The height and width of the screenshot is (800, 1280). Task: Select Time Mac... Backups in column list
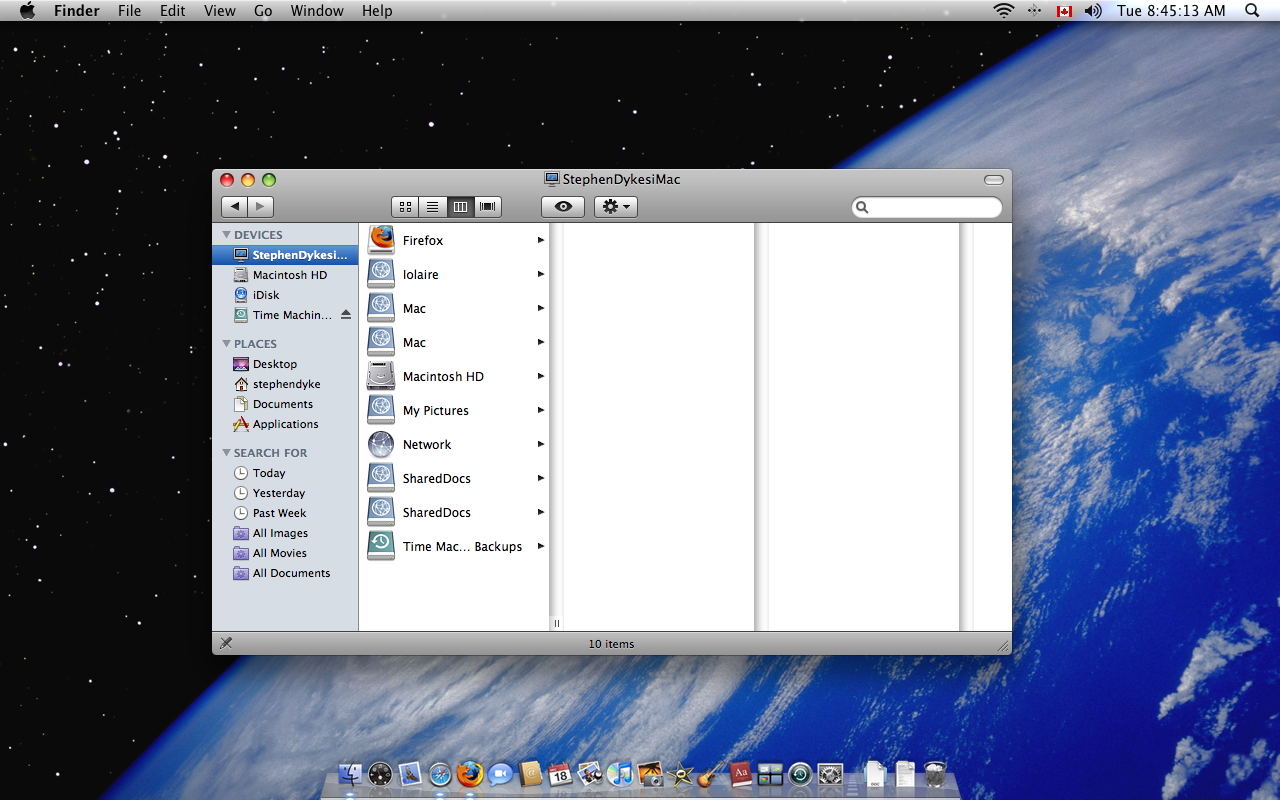click(x=455, y=546)
